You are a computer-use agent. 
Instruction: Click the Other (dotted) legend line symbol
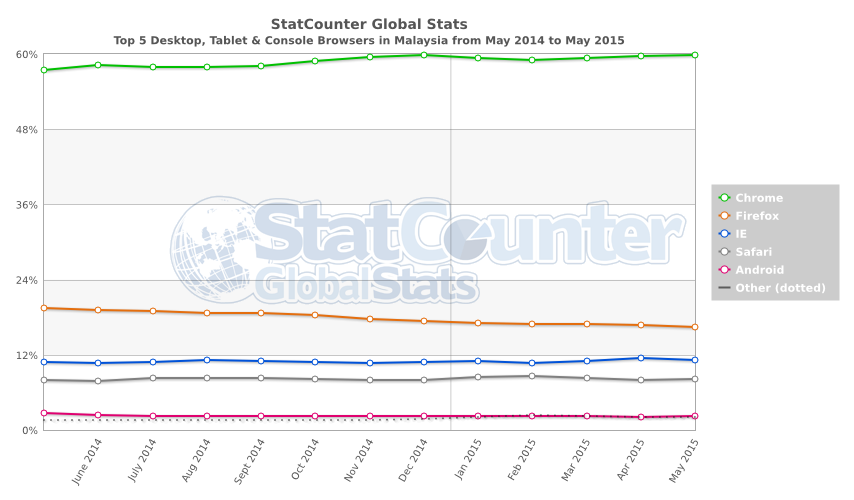(725, 288)
